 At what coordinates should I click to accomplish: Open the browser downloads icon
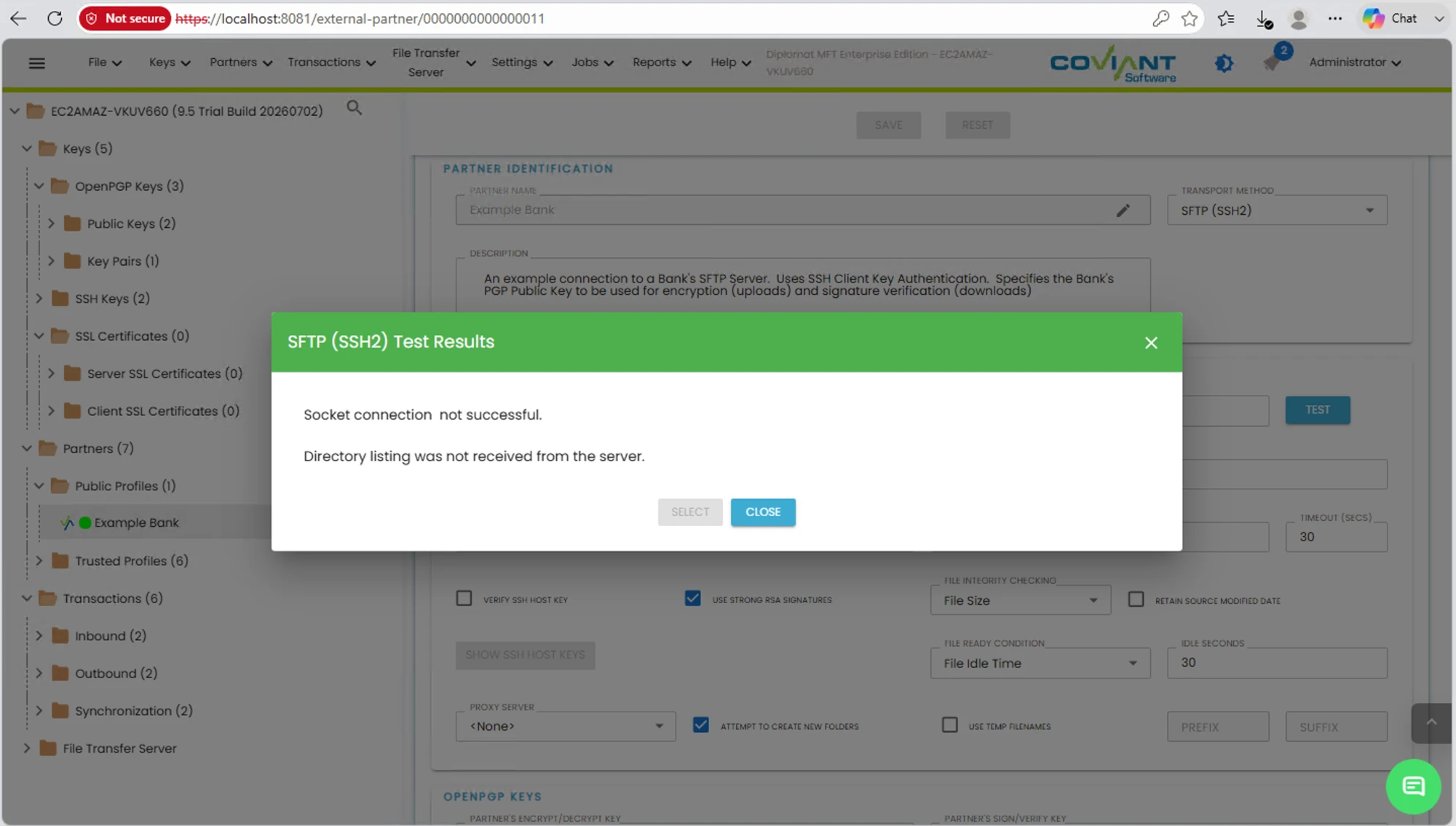1264,19
